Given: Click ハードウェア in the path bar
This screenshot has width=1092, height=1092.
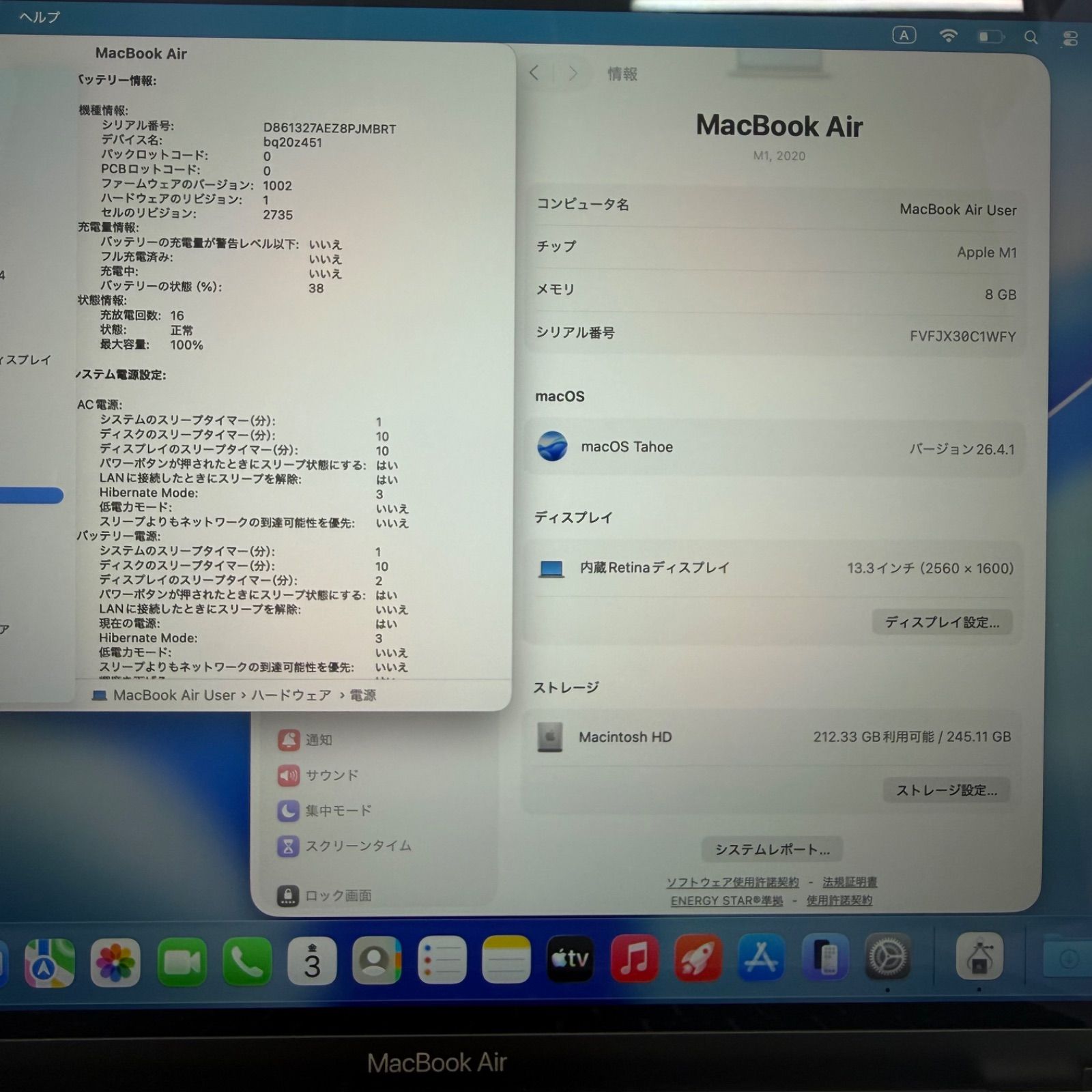Looking at the screenshot, I should (x=291, y=695).
